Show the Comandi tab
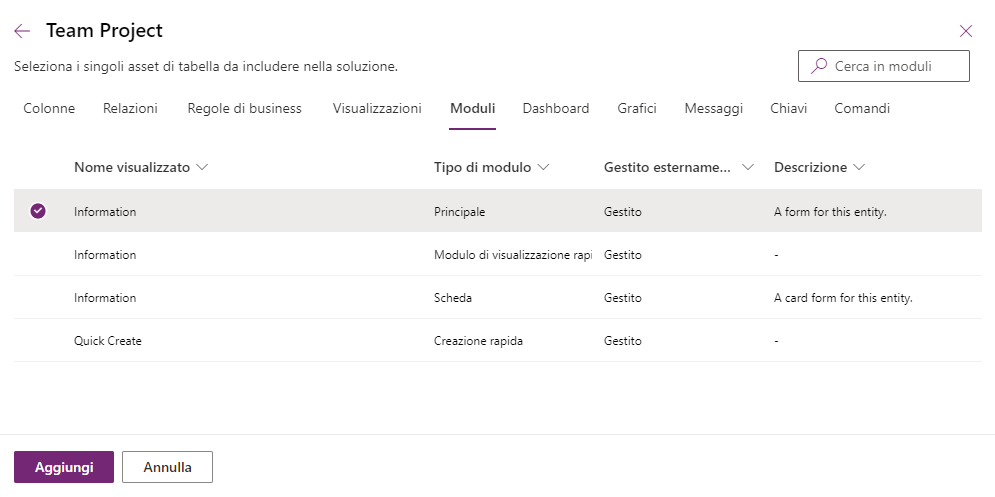Image resolution: width=995 pixels, height=497 pixels. [862, 109]
